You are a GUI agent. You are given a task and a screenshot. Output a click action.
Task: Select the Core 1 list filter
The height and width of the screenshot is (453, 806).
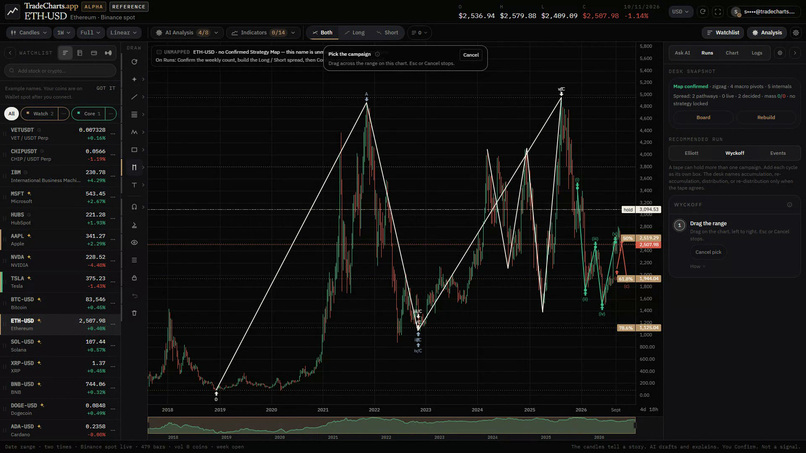click(89, 114)
